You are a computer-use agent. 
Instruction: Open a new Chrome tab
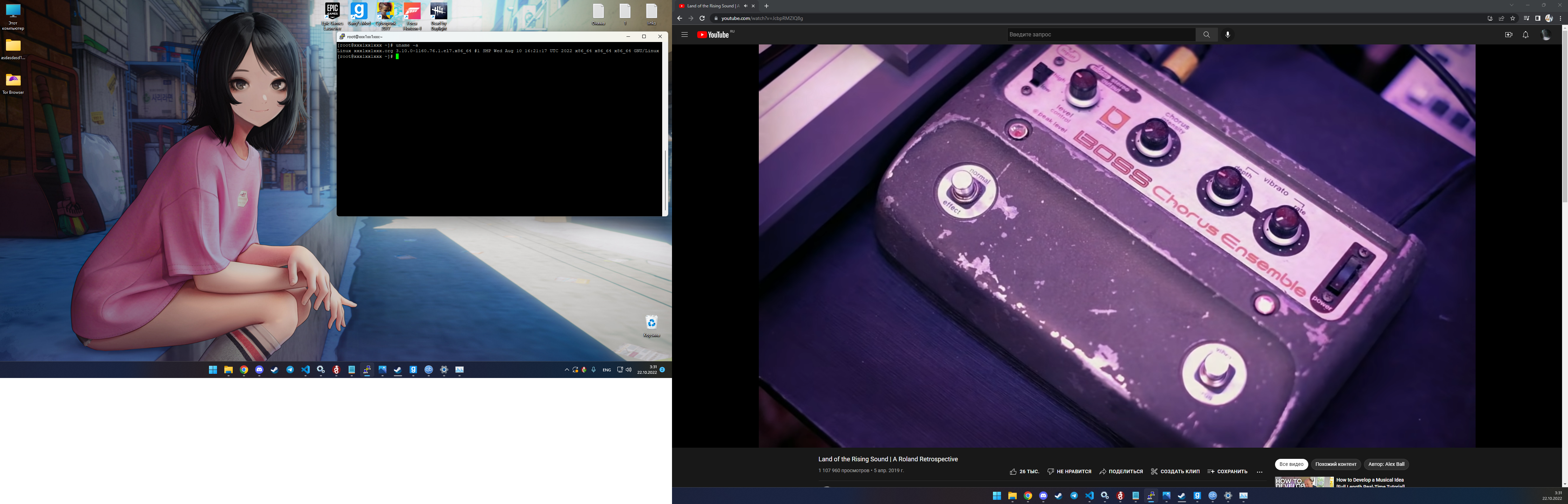coord(766,6)
